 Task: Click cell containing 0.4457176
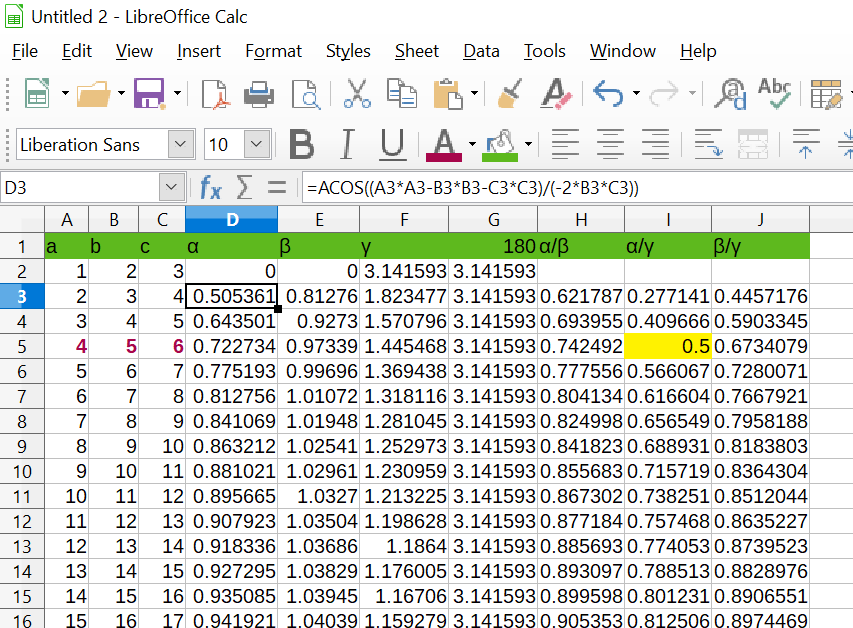[x=760, y=297]
